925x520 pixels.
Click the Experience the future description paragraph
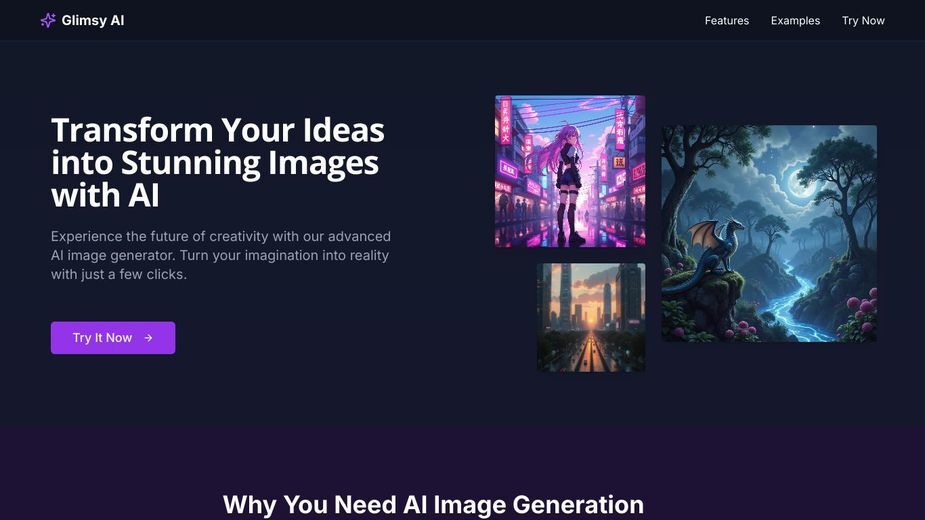click(221, 255)
